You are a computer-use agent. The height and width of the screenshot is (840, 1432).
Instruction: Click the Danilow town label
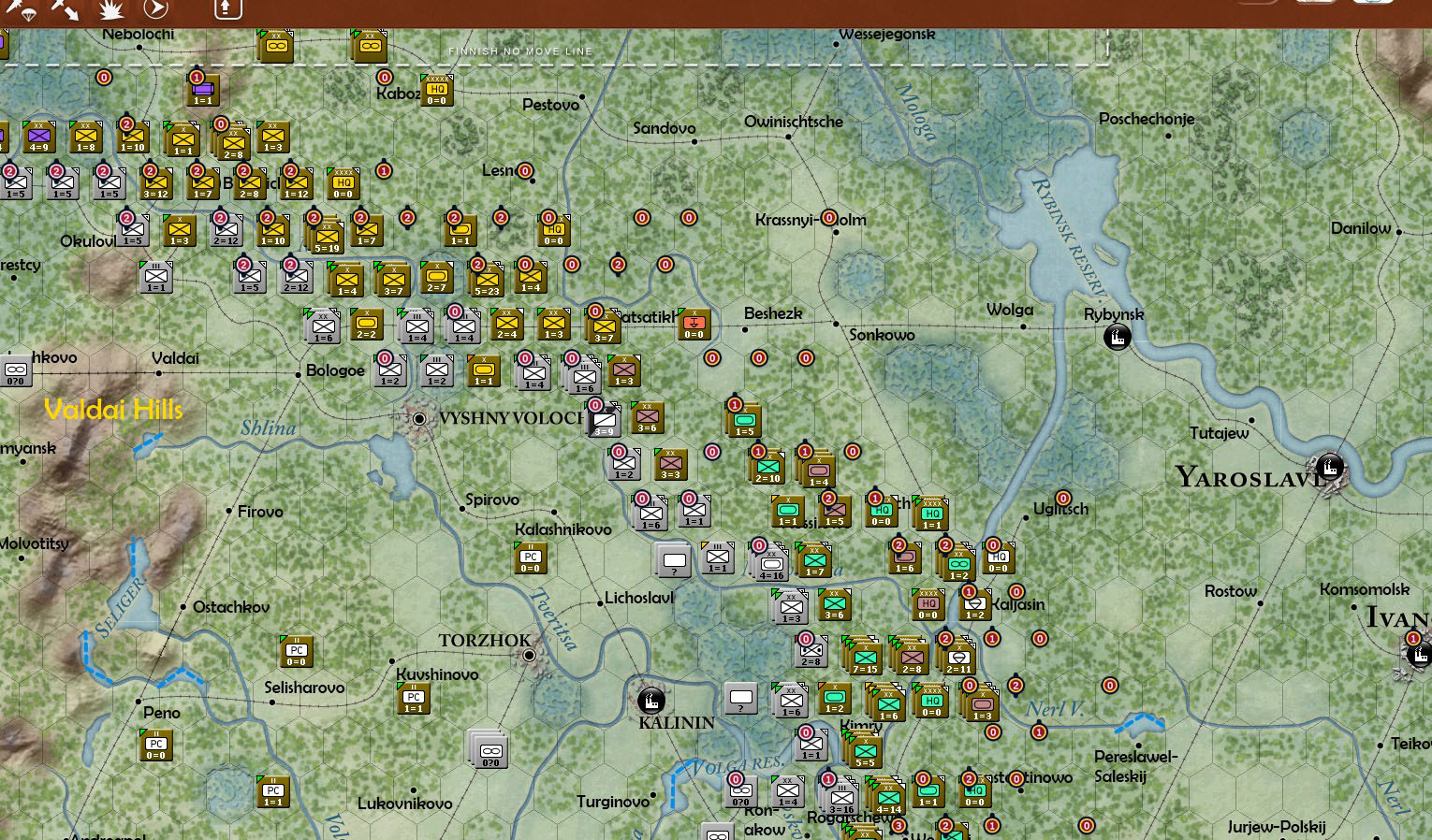[1361, 228]
